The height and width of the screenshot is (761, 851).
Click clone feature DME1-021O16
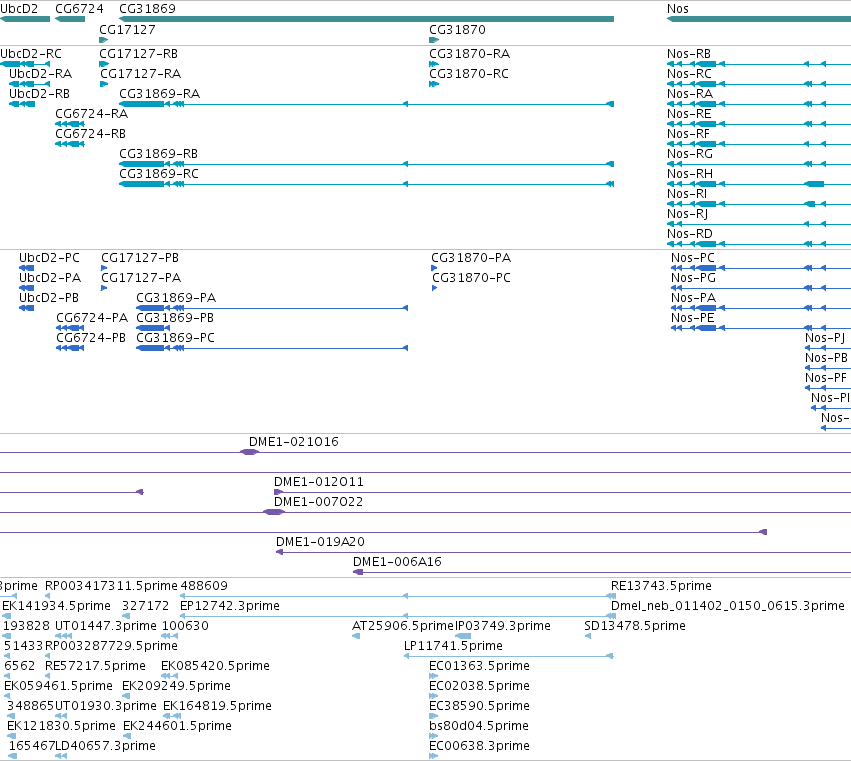point(294,442)
